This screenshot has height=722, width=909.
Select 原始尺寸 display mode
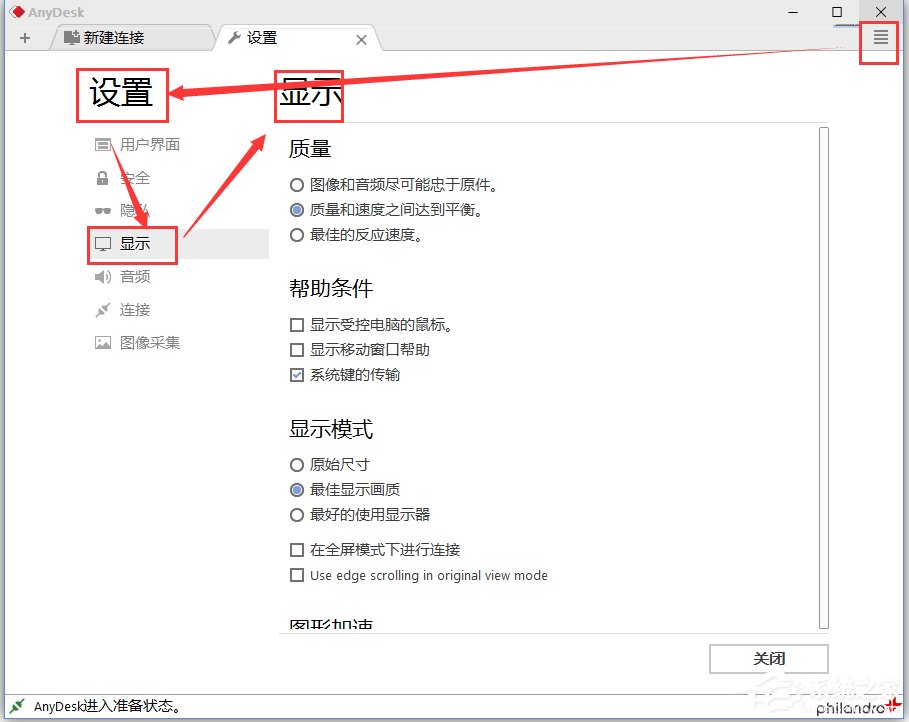tap(297, 464)
